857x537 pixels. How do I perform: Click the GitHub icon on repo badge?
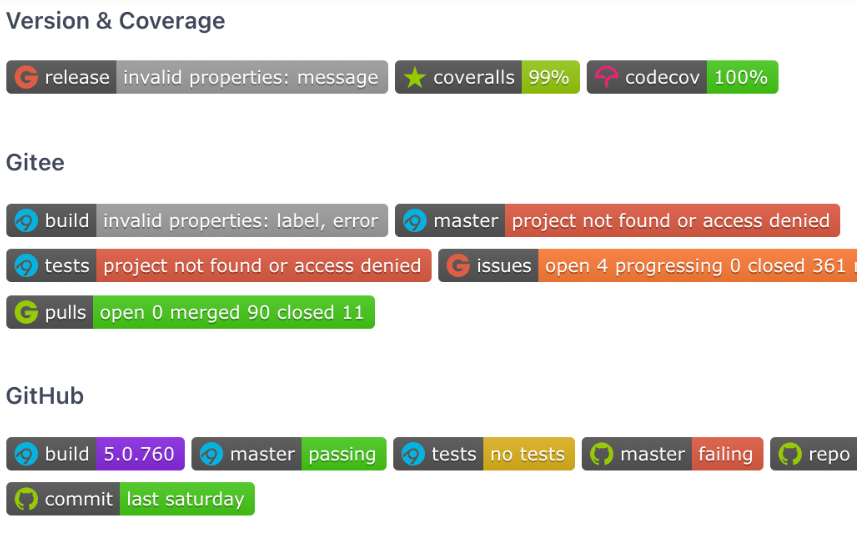tap(790, 454)
